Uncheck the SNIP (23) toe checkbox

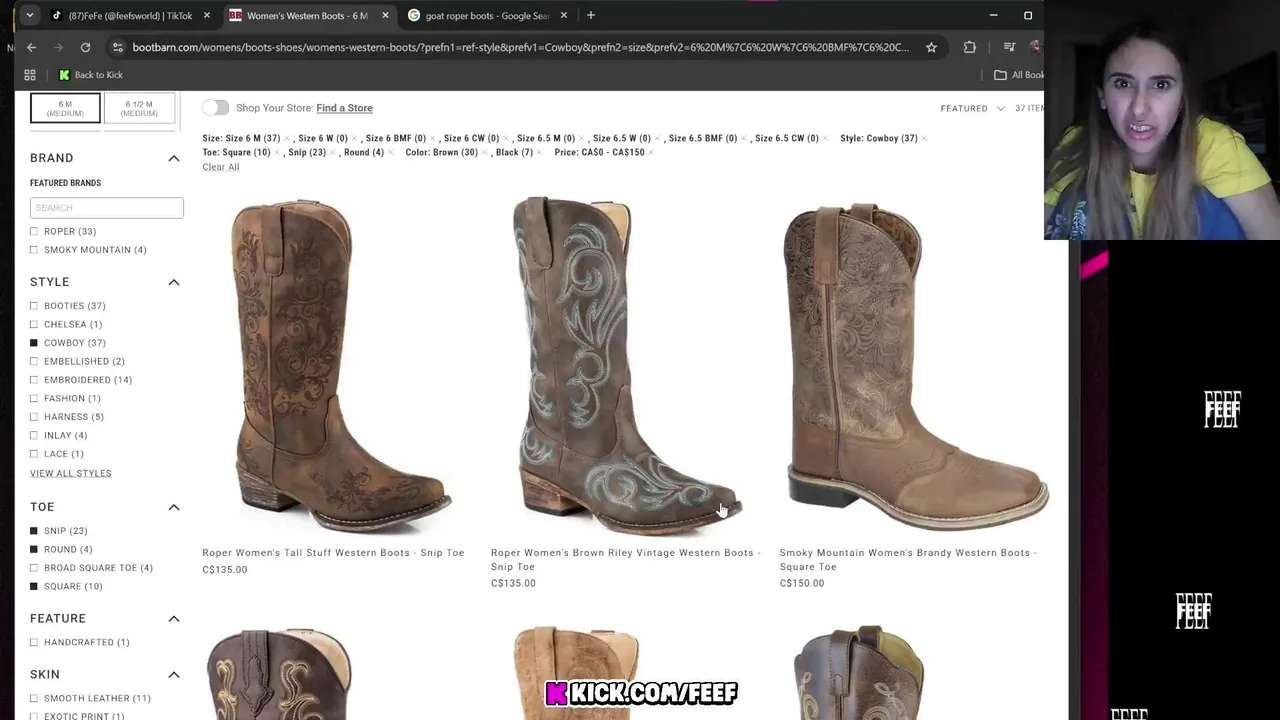34,531
